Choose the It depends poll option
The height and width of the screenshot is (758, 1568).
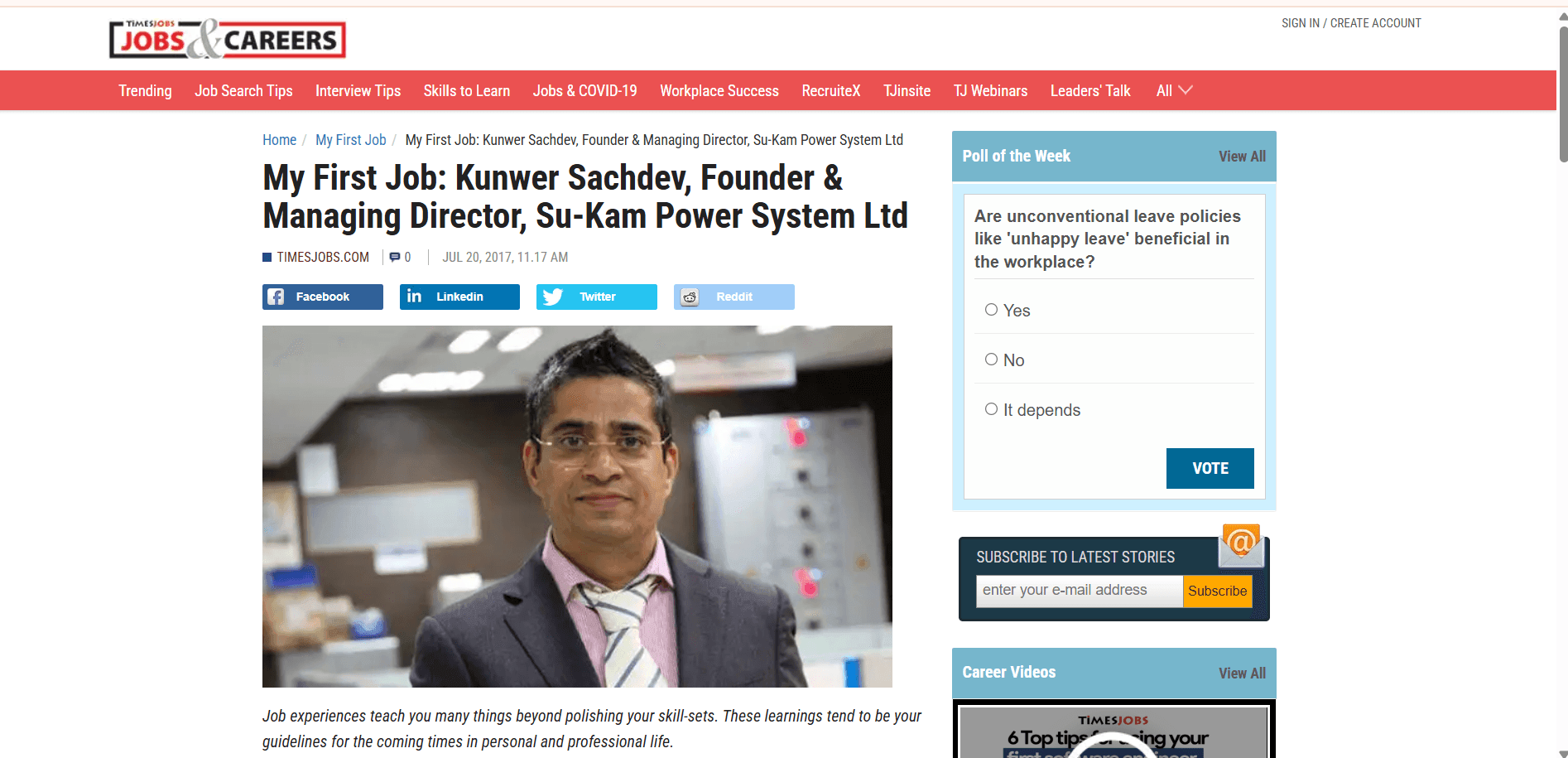pyautogui.click(x=991, y=409)
